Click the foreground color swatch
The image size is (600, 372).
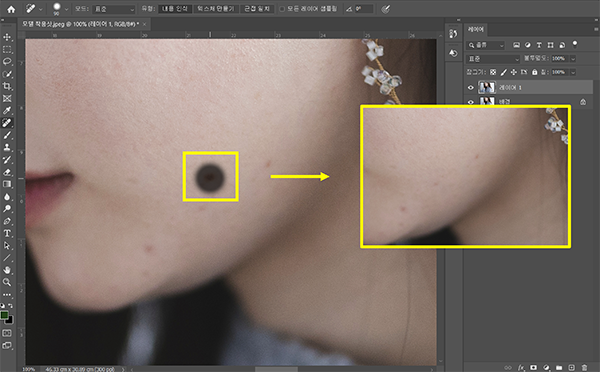[x=4, y=315]
